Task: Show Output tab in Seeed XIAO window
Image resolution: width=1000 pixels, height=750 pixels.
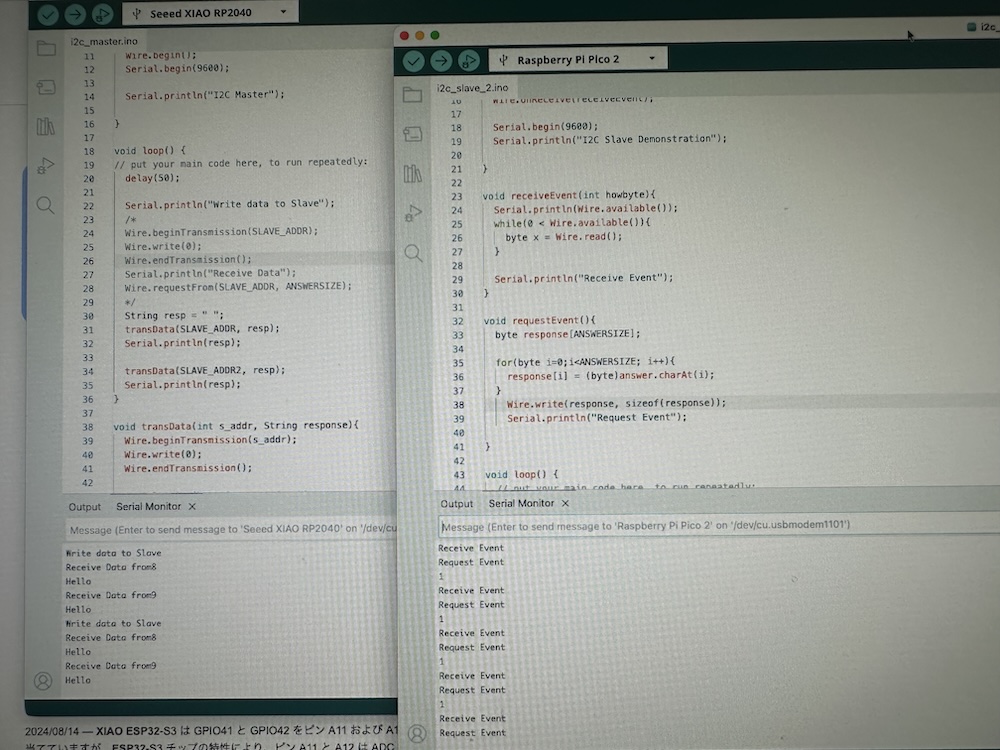Action: (85, 506)
